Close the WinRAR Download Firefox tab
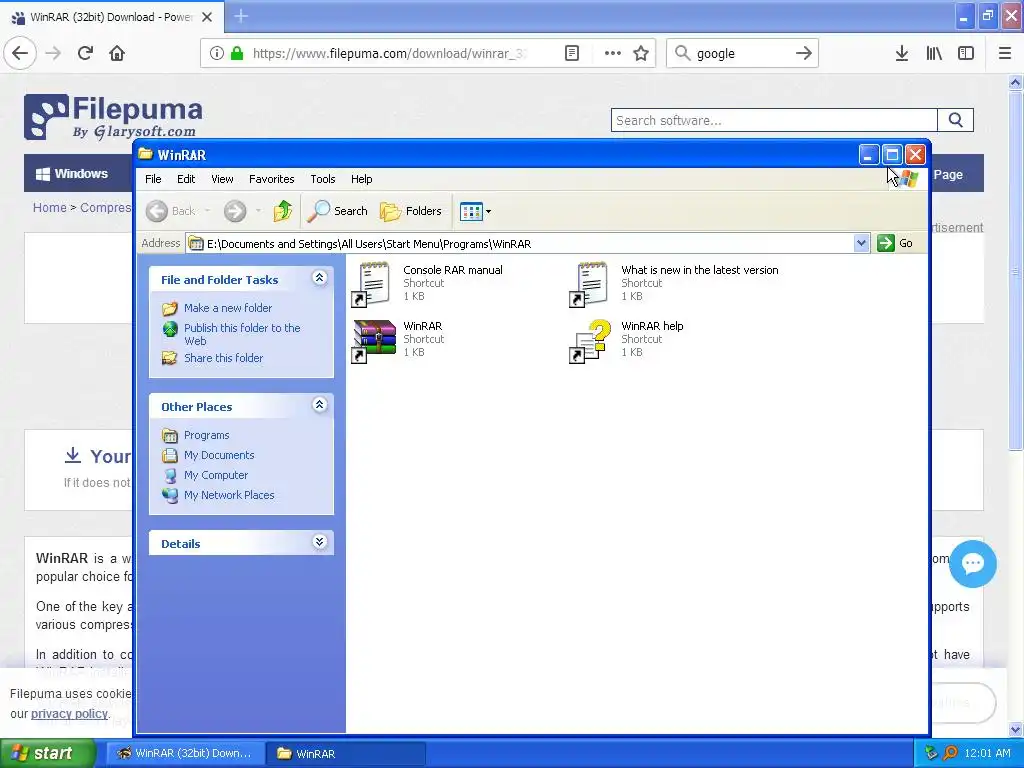Image resolution: width=1024 pixels, height=768 pixels. click(x=207, y=17)
